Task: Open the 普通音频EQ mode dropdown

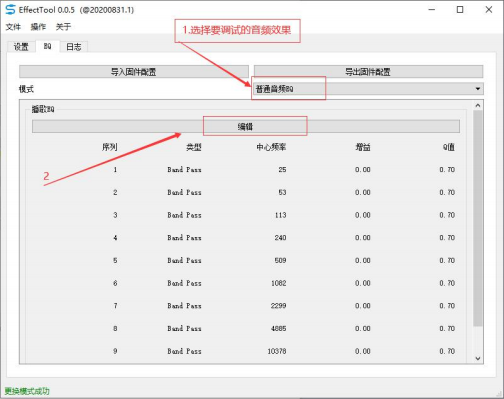Action: point(368,89)
